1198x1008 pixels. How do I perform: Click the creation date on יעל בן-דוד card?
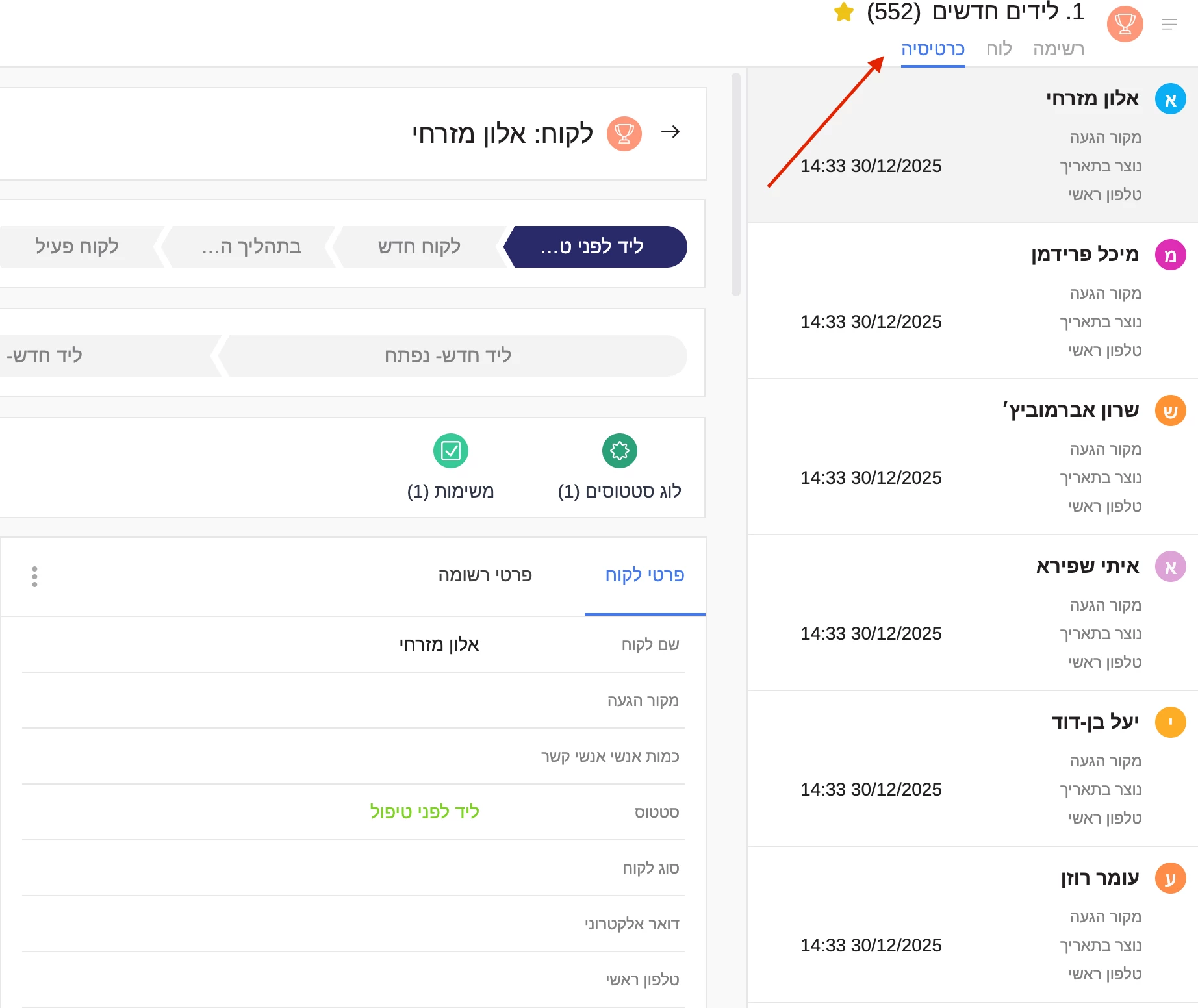coord(871,790)
